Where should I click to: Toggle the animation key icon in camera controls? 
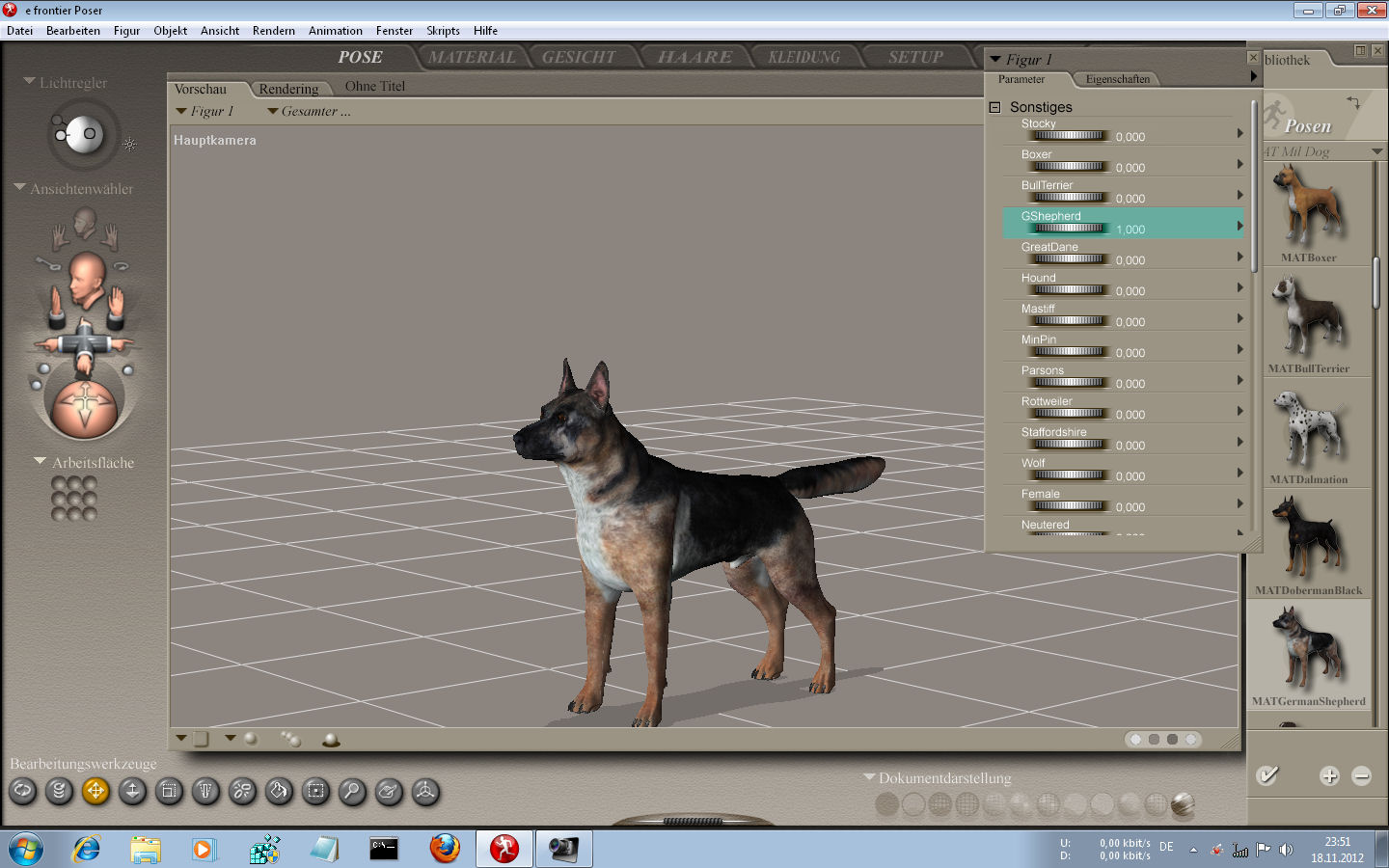(47, 262)
